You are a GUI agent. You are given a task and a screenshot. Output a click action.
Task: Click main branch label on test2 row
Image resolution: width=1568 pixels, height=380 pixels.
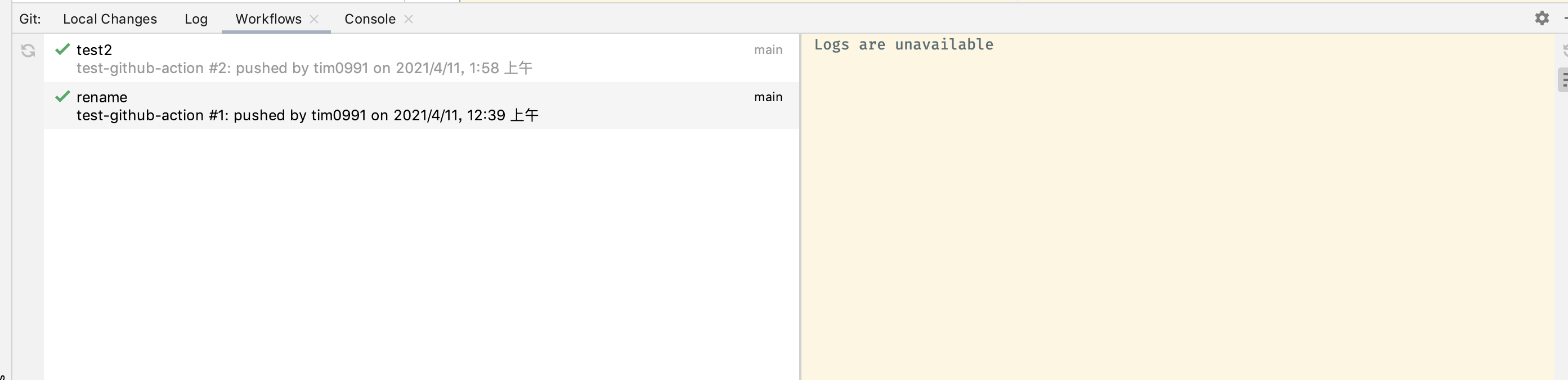pos(768,50)
